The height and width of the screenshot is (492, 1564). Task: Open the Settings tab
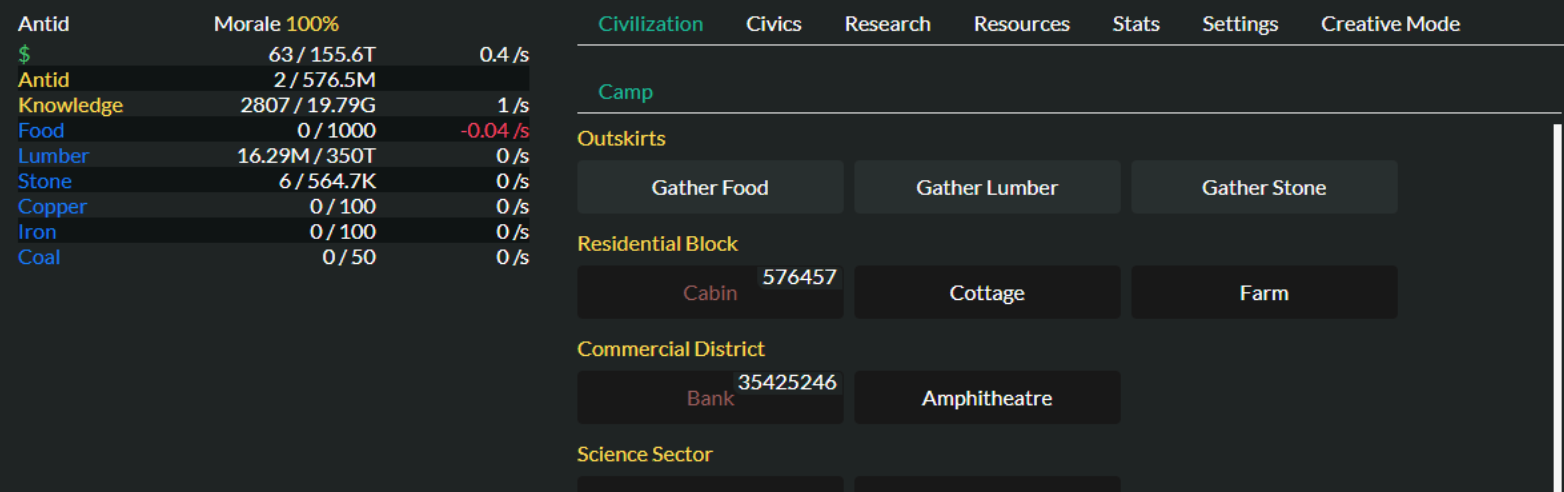(1240, 24)
